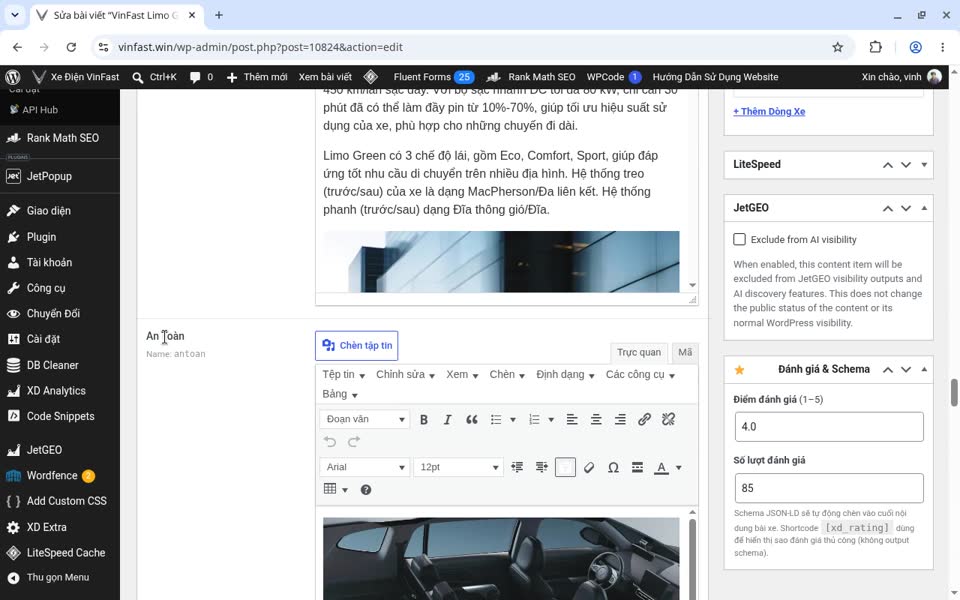The height and width of the screenshot is (600, 960).
Task: Open Xem bài viết link
Action: [325, 77]
